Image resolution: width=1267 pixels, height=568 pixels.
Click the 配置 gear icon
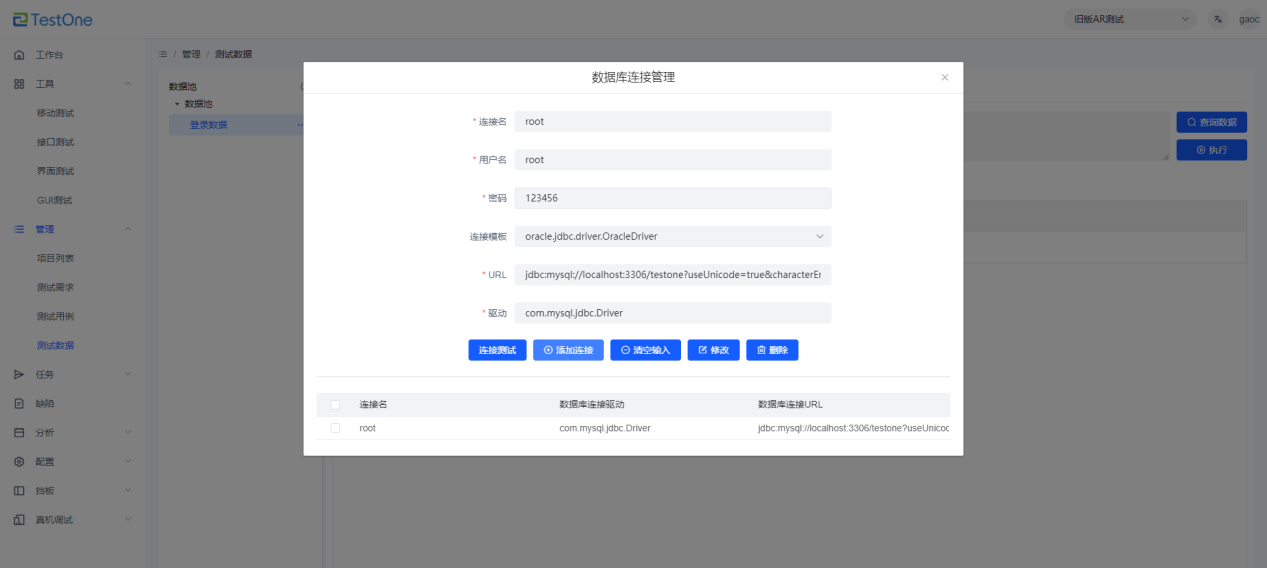tap(19, 462)
